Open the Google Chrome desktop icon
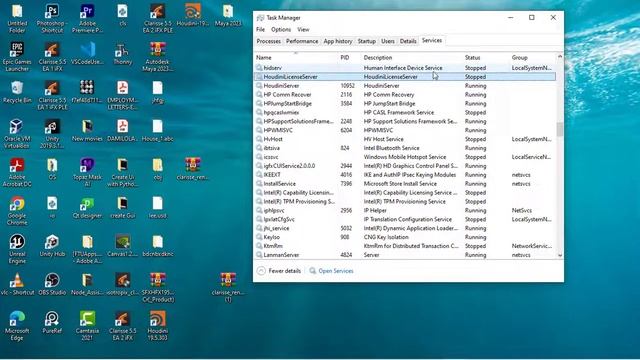Screen dimensions: 640x360 17,211
